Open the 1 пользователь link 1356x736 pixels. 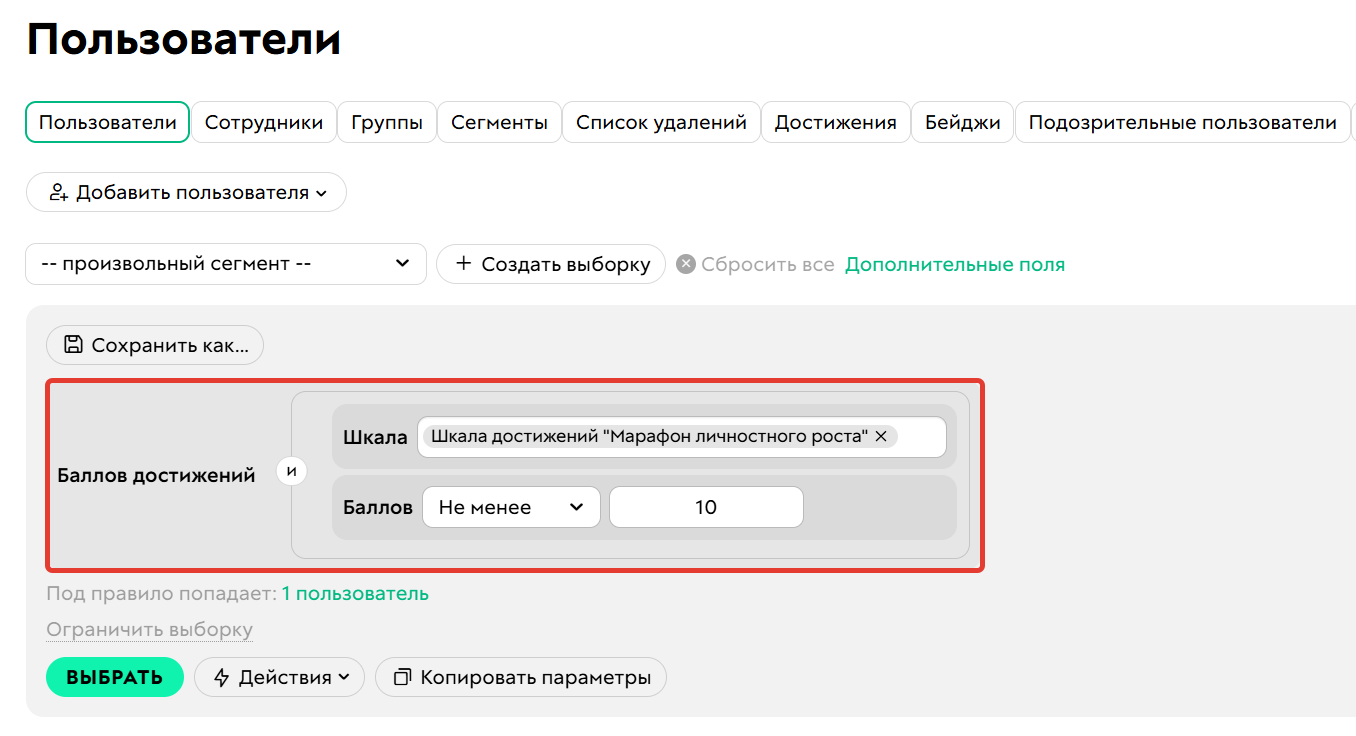[x=355, y=594]
